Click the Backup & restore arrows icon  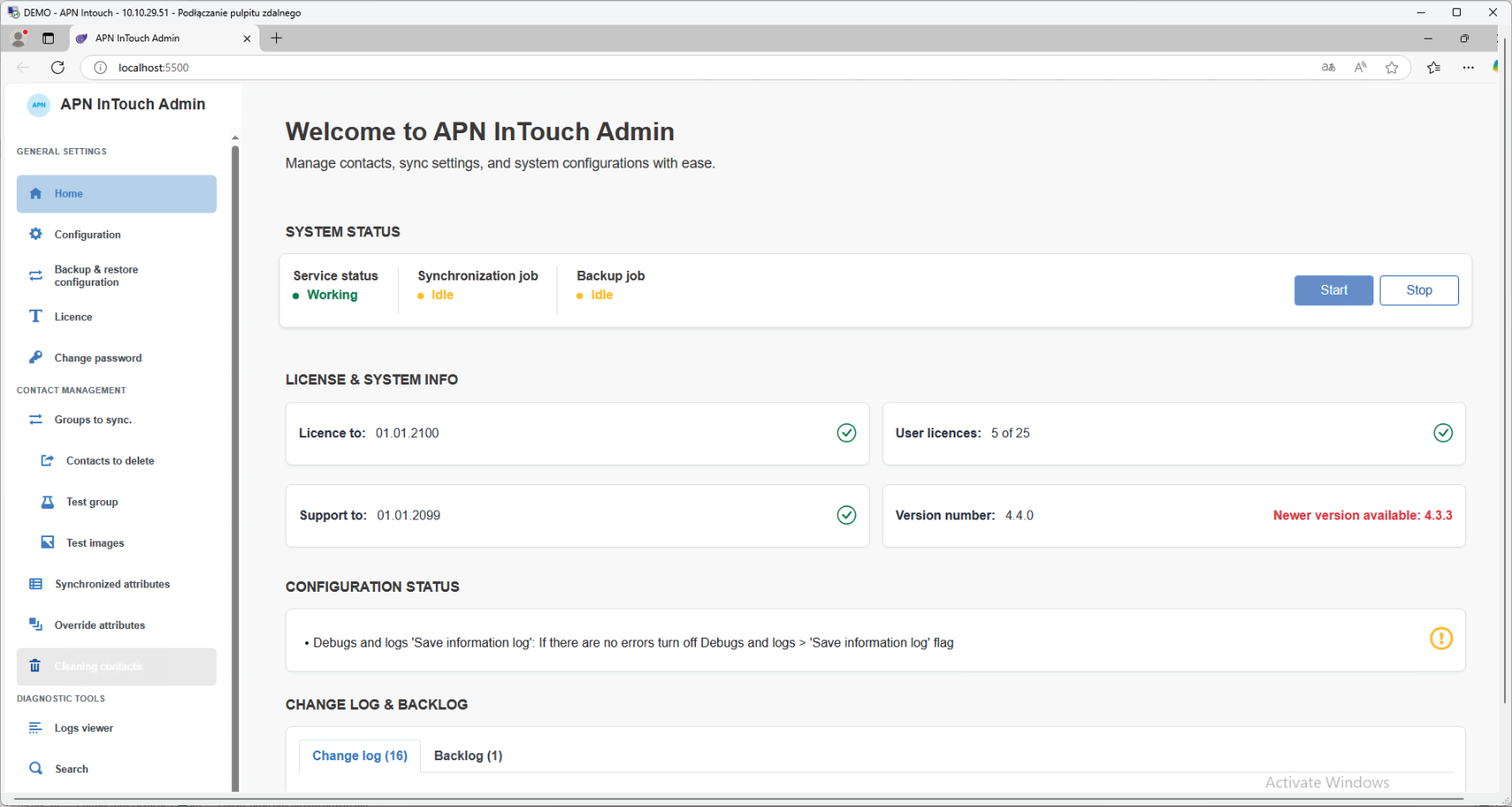point(35,276)
